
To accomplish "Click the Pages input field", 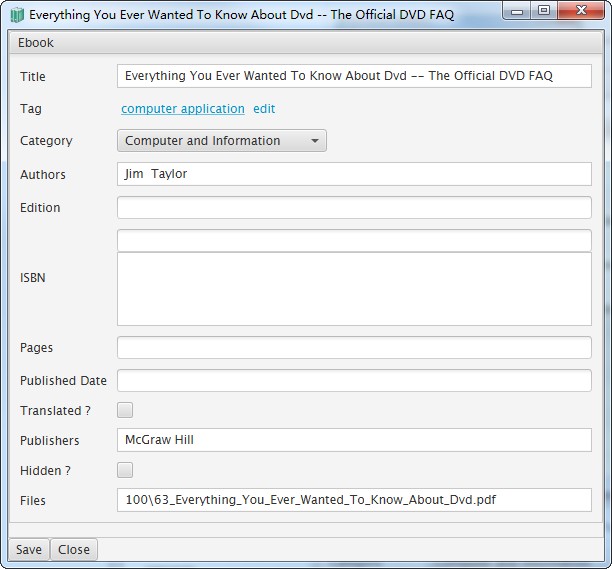I will tap(354, 348).
